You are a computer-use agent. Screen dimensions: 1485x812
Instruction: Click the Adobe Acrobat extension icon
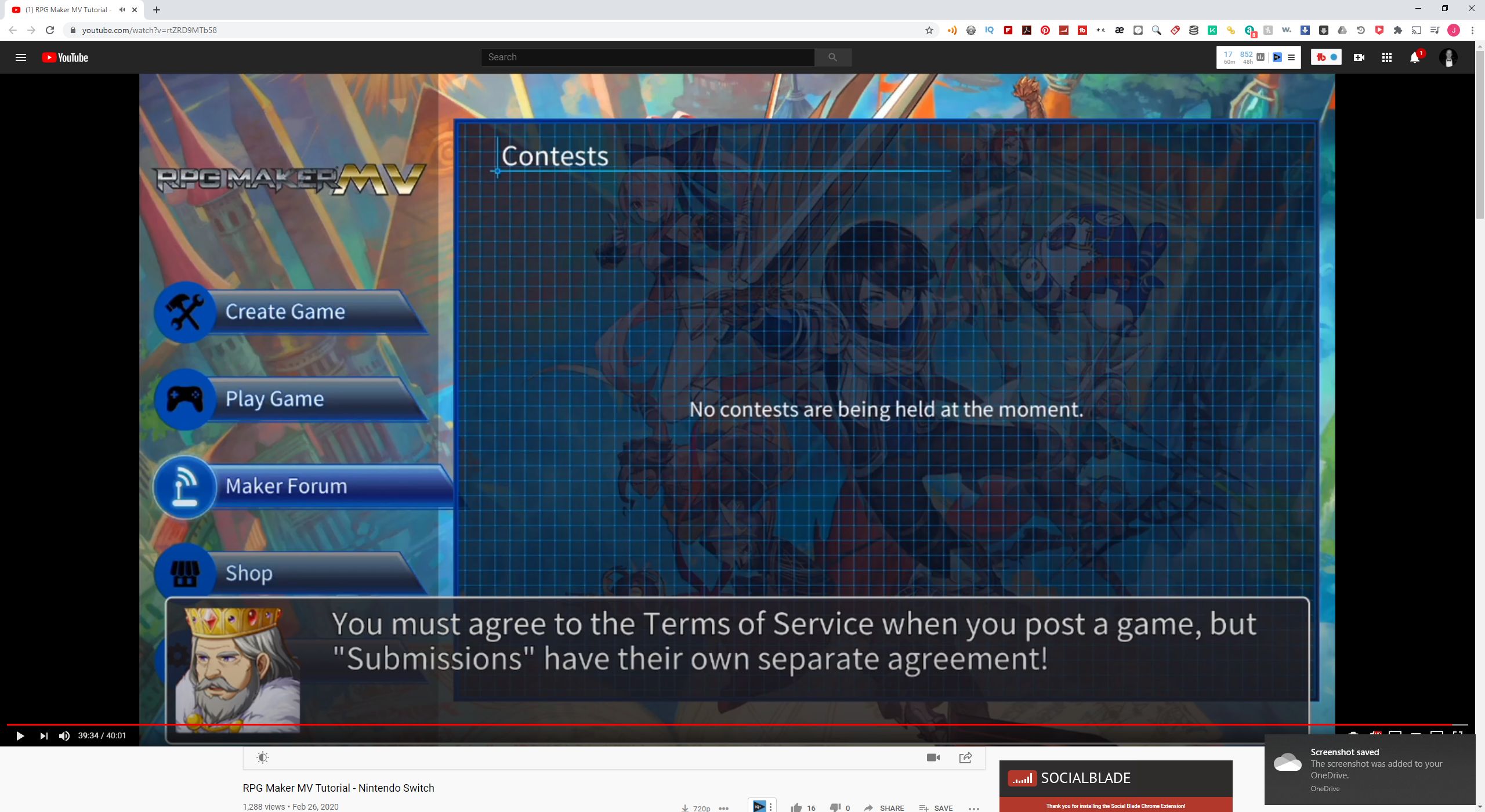(x=1027, y=30)
